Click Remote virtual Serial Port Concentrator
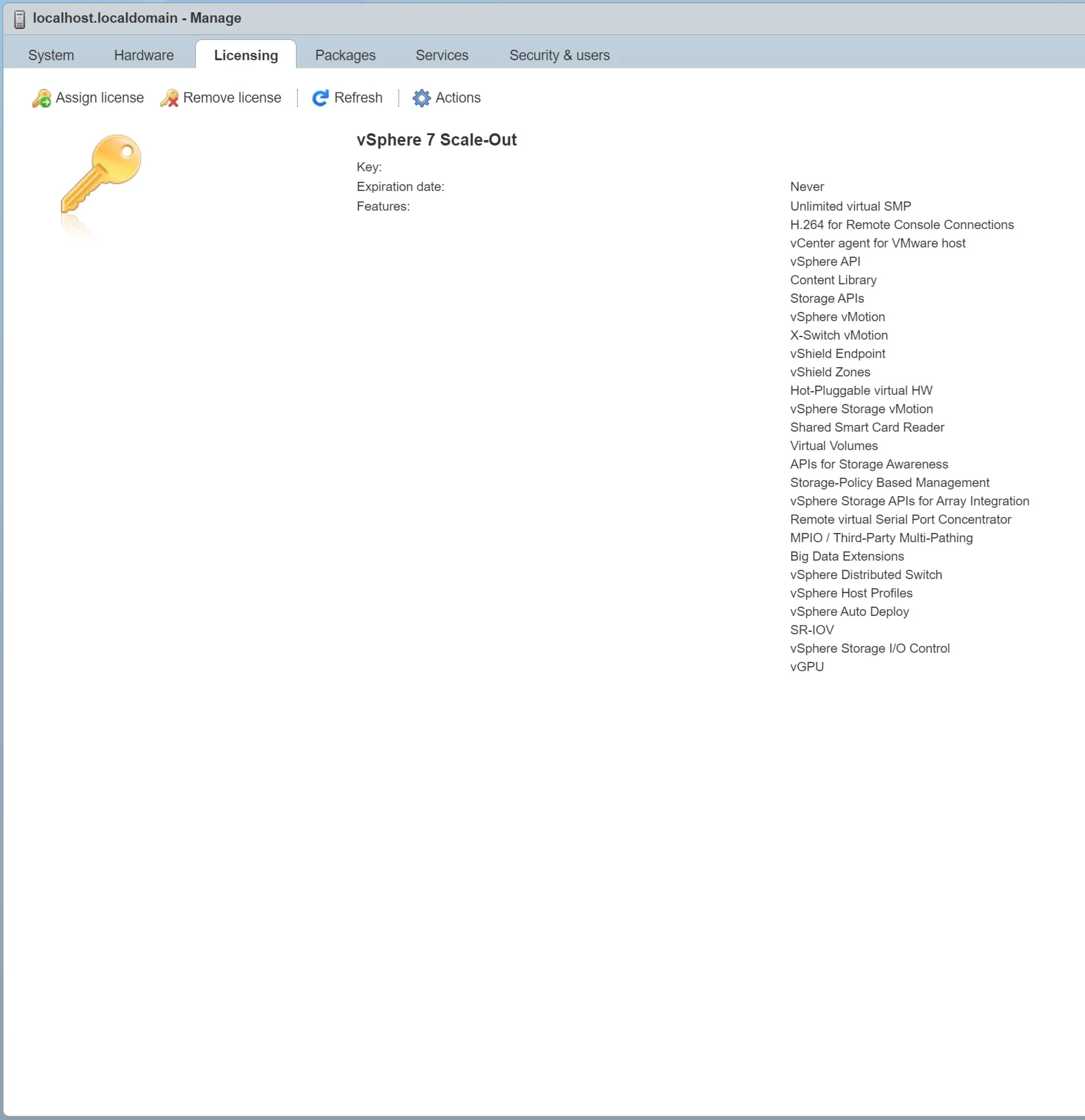 pos(900,519)
